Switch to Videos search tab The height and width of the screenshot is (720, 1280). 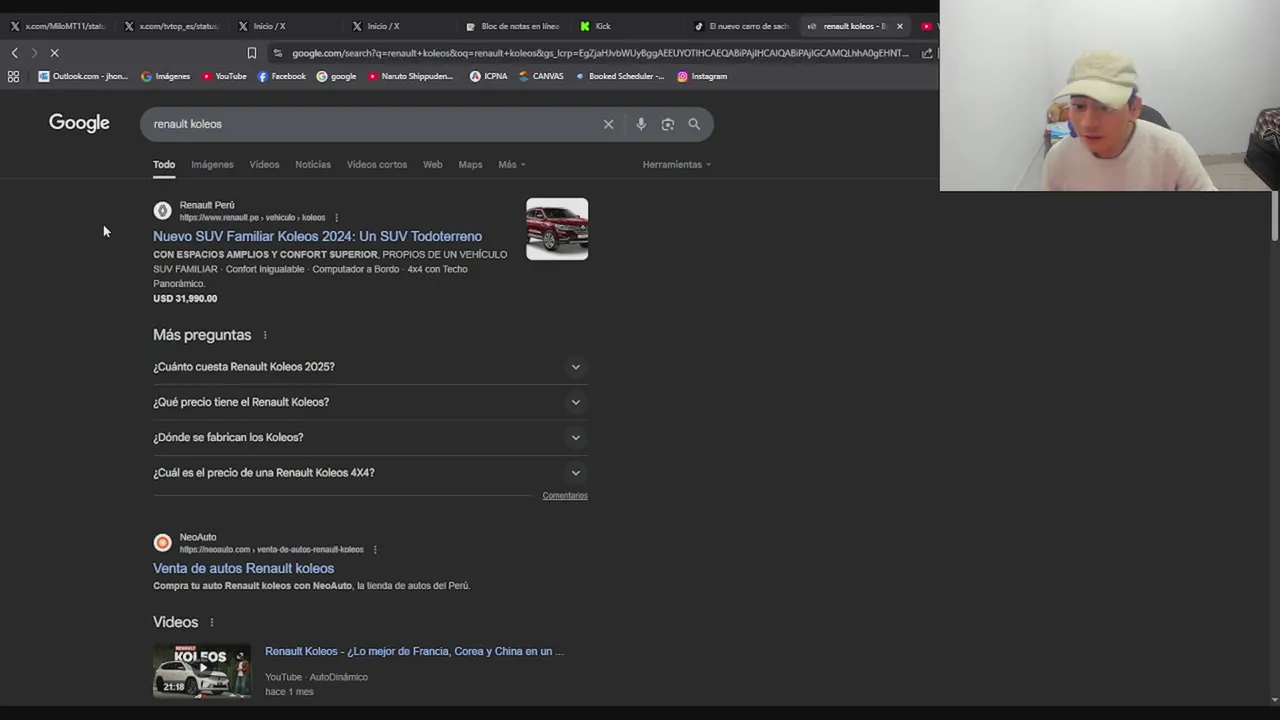coord(264,164)
